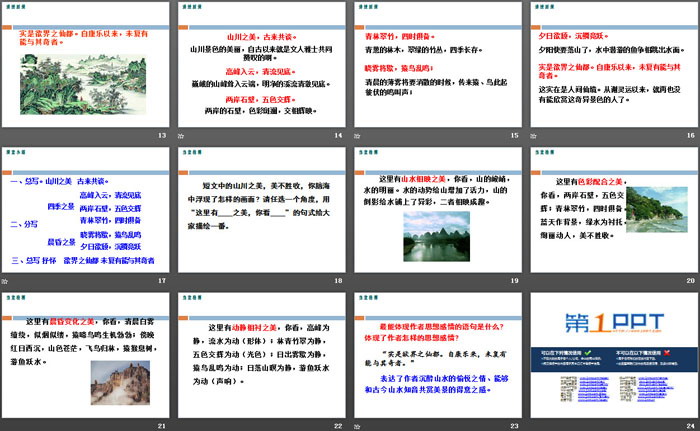This screenshot has width=700, height=431.
Task: Play animation preview star under slide 23
Action: (x=357, y=427)
